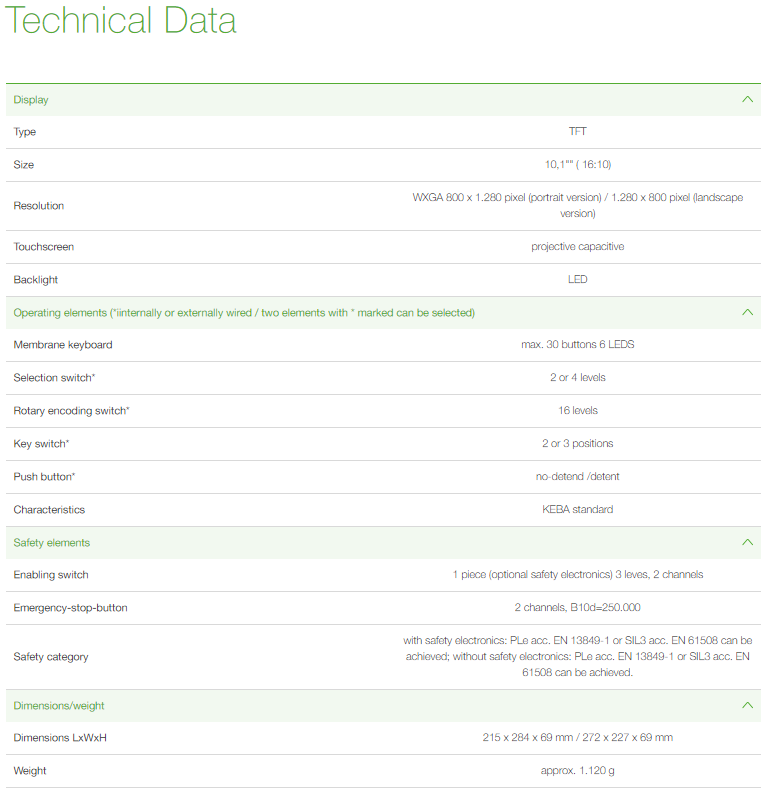Select the "Operating elements" header text

(243, 313)
